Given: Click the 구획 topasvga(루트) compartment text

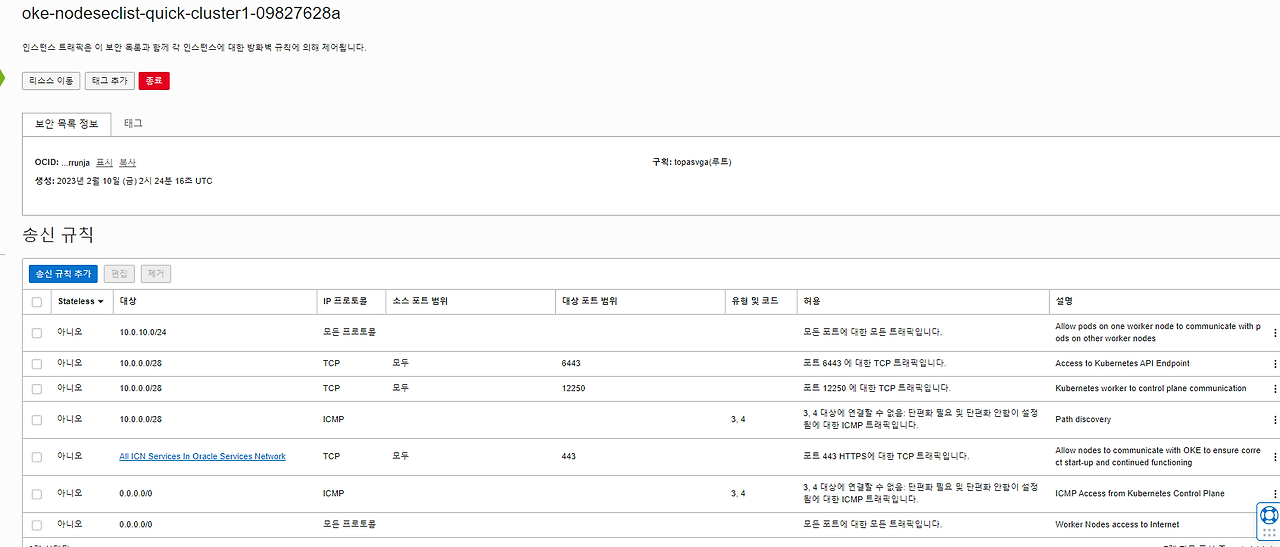Looking at the screenshot, I should [x=692, y=162].
